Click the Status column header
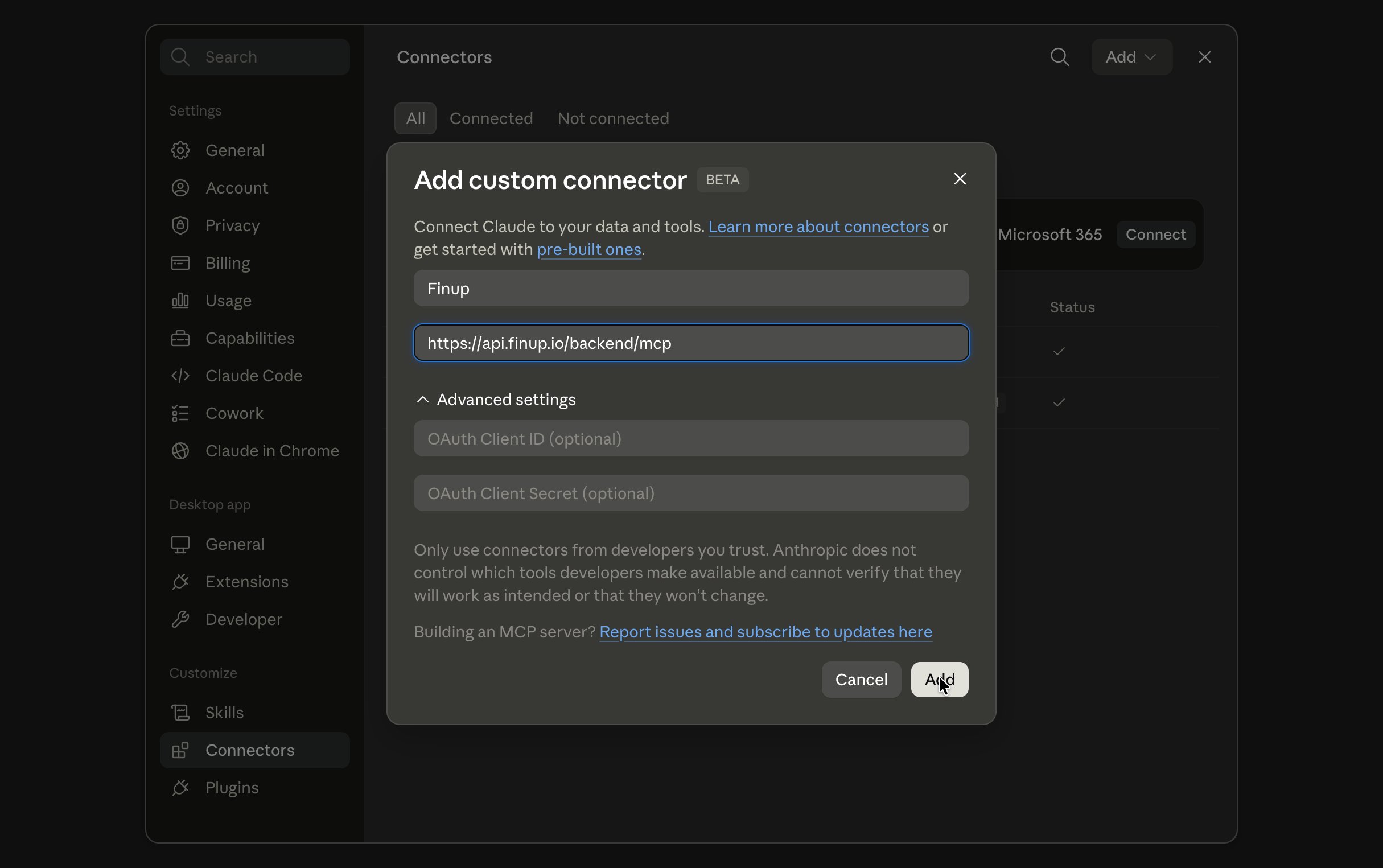 tap(1072, 307)
